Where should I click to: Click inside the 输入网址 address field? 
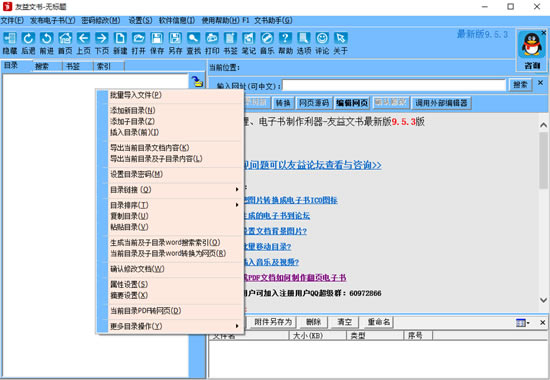[x=394, y=85]
